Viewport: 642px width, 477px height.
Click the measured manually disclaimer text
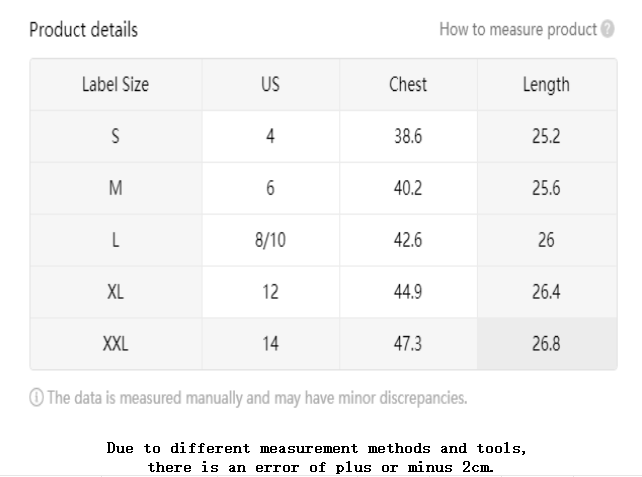pyautogui.click(x=257, y=398)
